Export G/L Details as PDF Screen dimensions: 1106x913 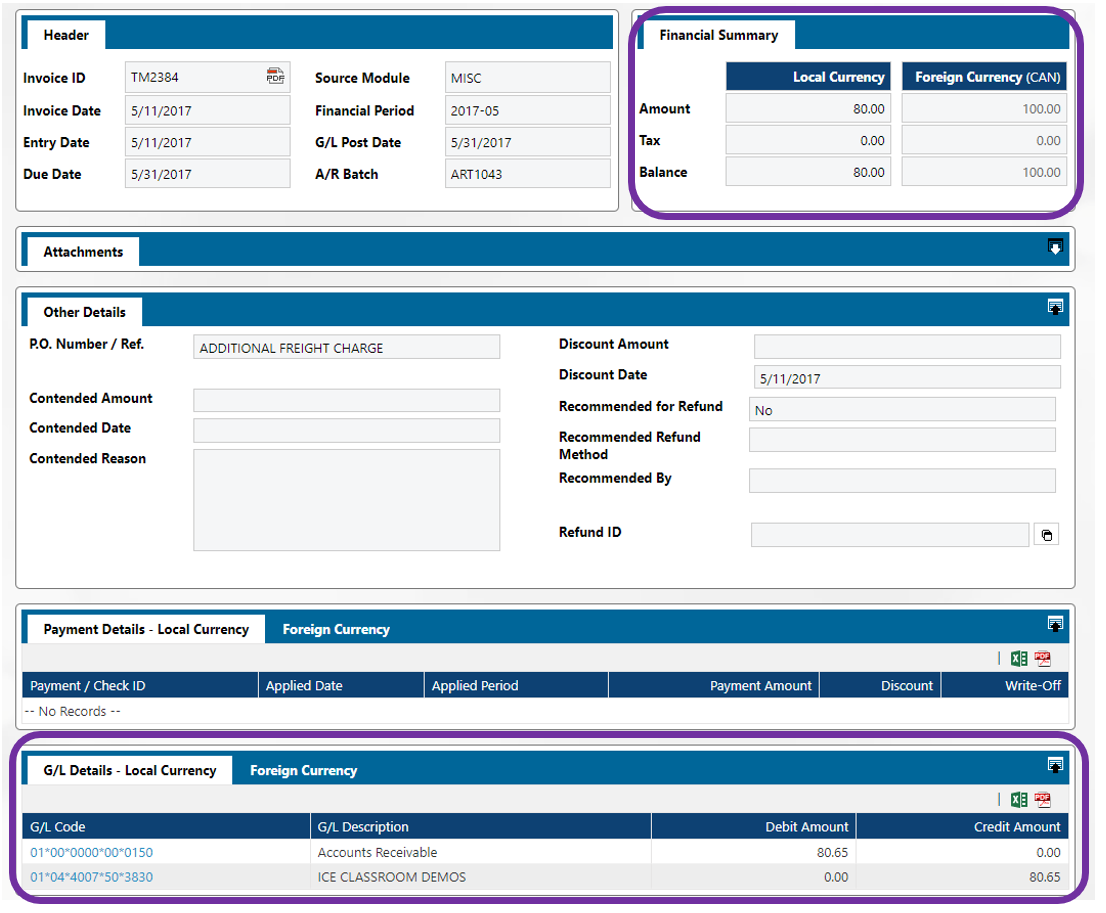1042,799
